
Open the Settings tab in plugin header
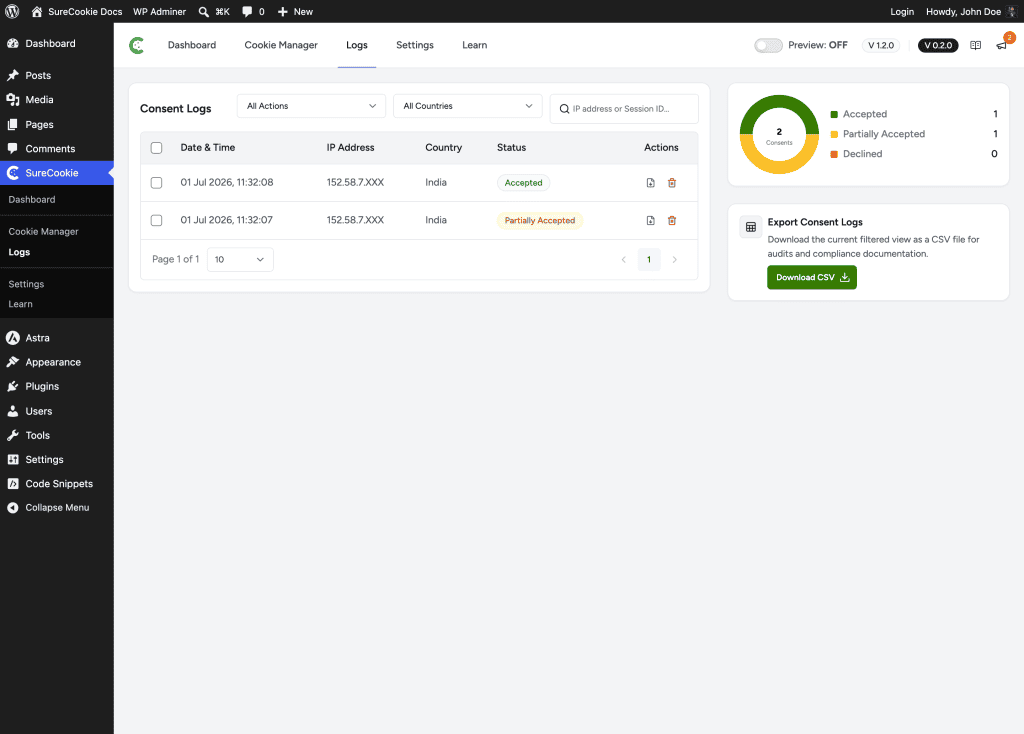coord(415,45)
